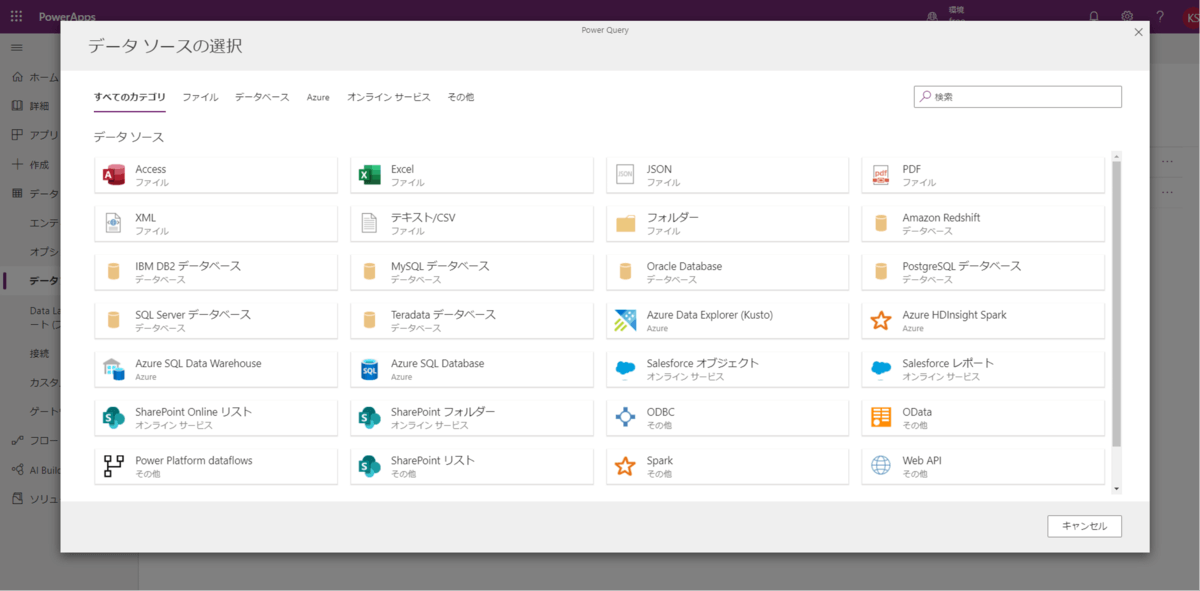
Task: Select the Azure SQL Database icon
Action: tap(370, 369)
